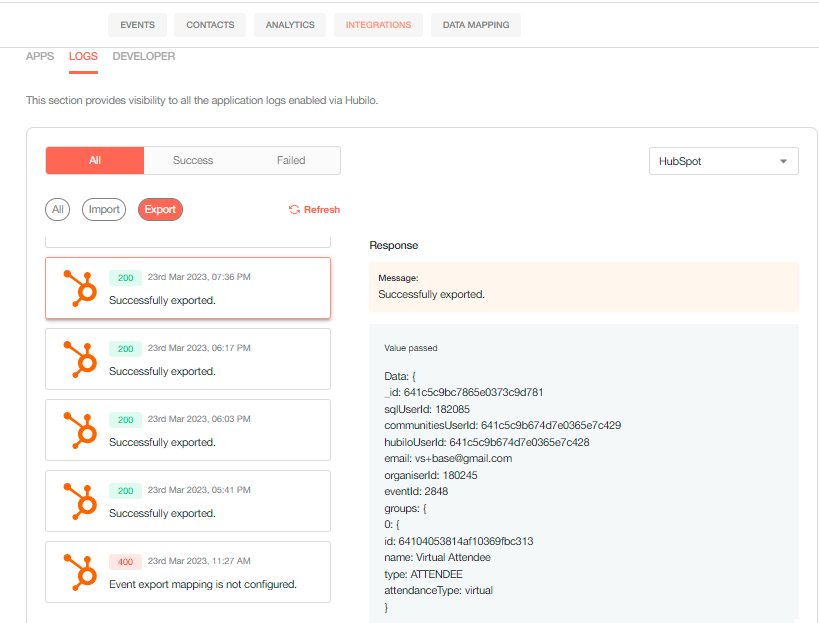Select the LOGS sub-tab
The image size is (819, 623).
83,56
